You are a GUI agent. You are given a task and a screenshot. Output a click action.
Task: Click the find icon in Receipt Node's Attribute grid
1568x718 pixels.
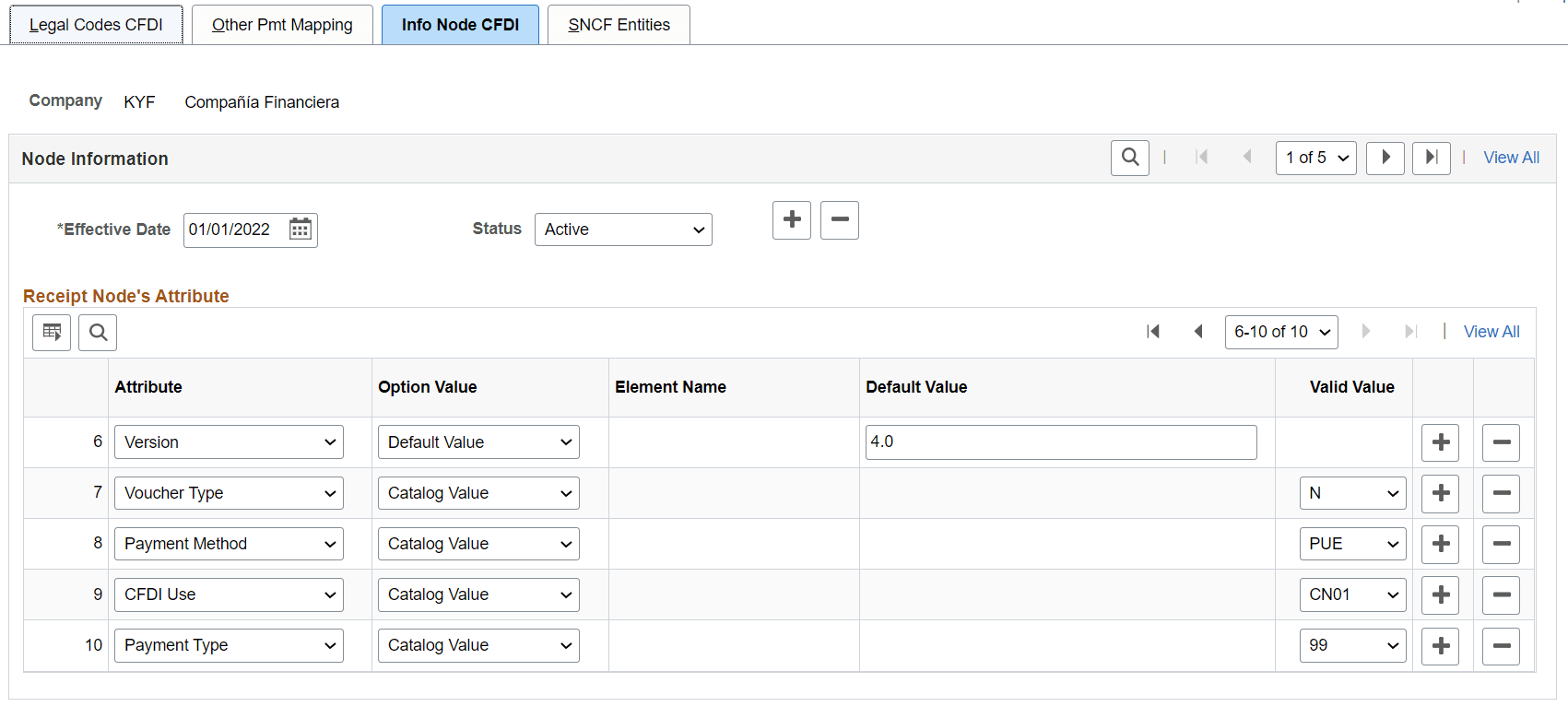[x=98, y=332]
